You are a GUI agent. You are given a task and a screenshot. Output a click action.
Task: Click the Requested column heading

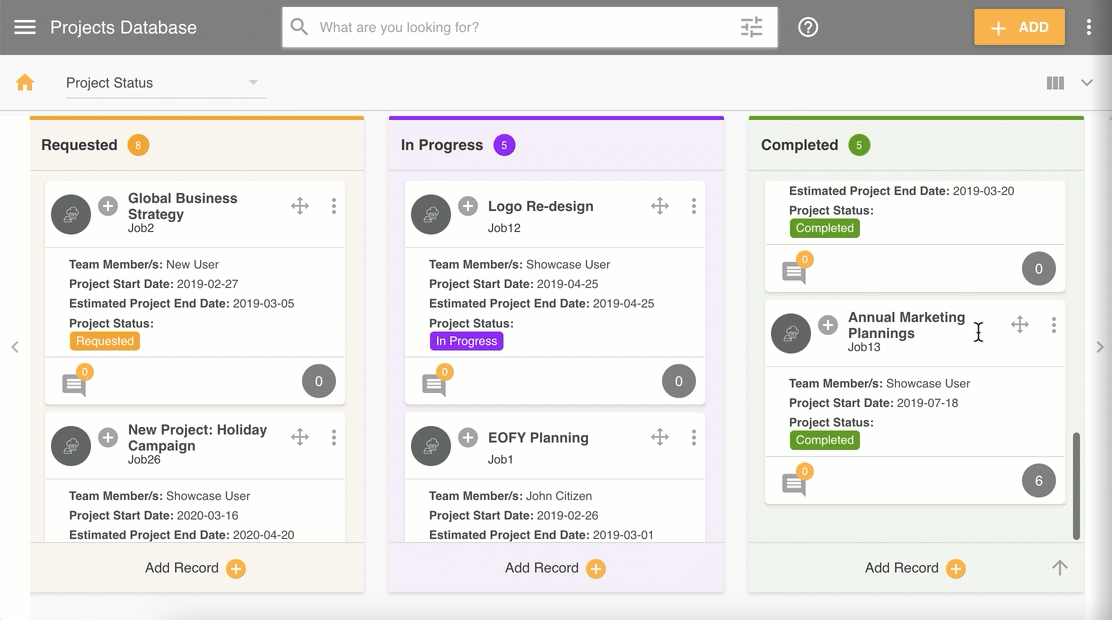79,145
